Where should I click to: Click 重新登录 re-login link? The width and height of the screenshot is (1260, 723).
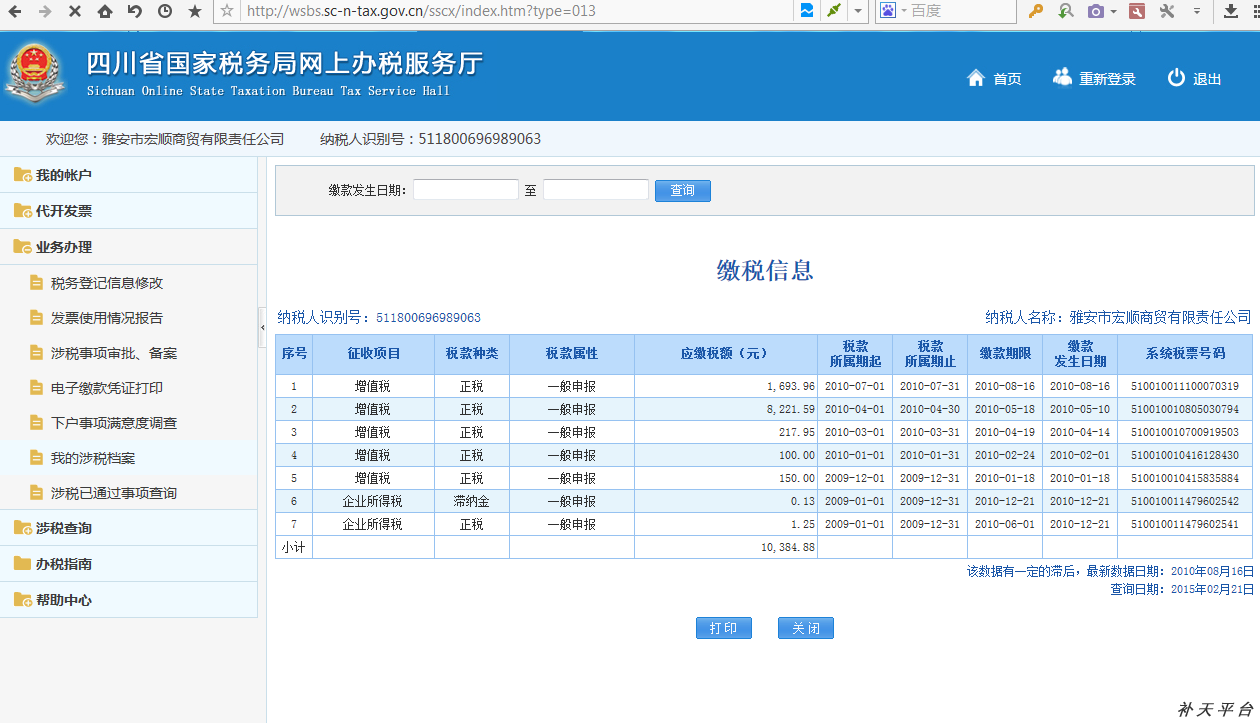pos(1095,79)
